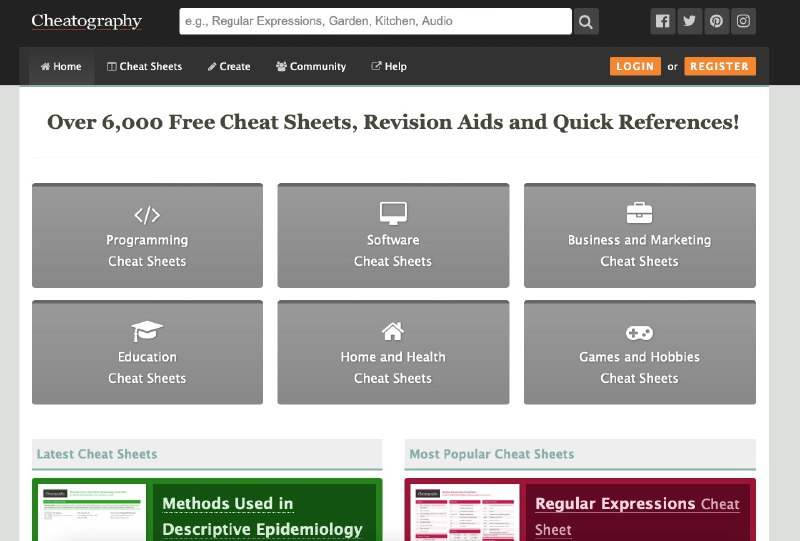This screenshot has height=541, width=800.
Task: Open Methods Used in Descriptive Epidemiology link
Action: pyautogui.click(x=262, y=517)
